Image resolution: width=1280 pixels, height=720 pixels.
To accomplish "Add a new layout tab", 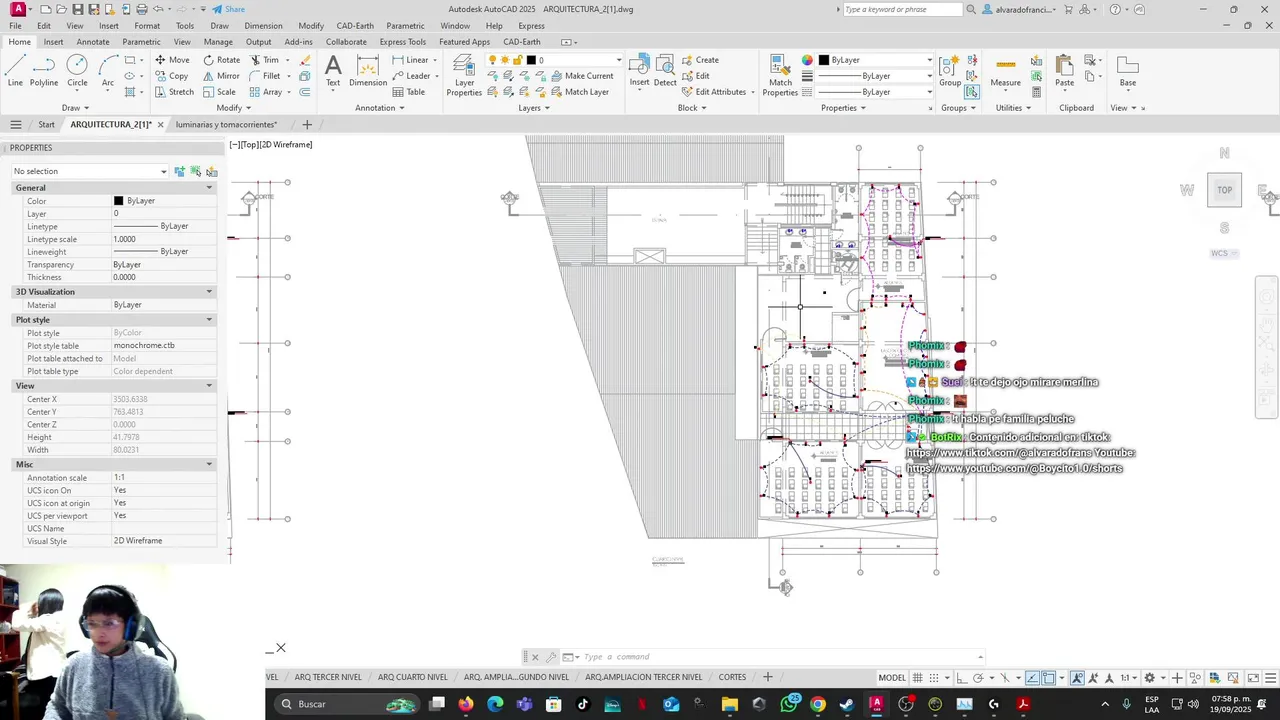I will pyautogui.click(x=768, y=677).
